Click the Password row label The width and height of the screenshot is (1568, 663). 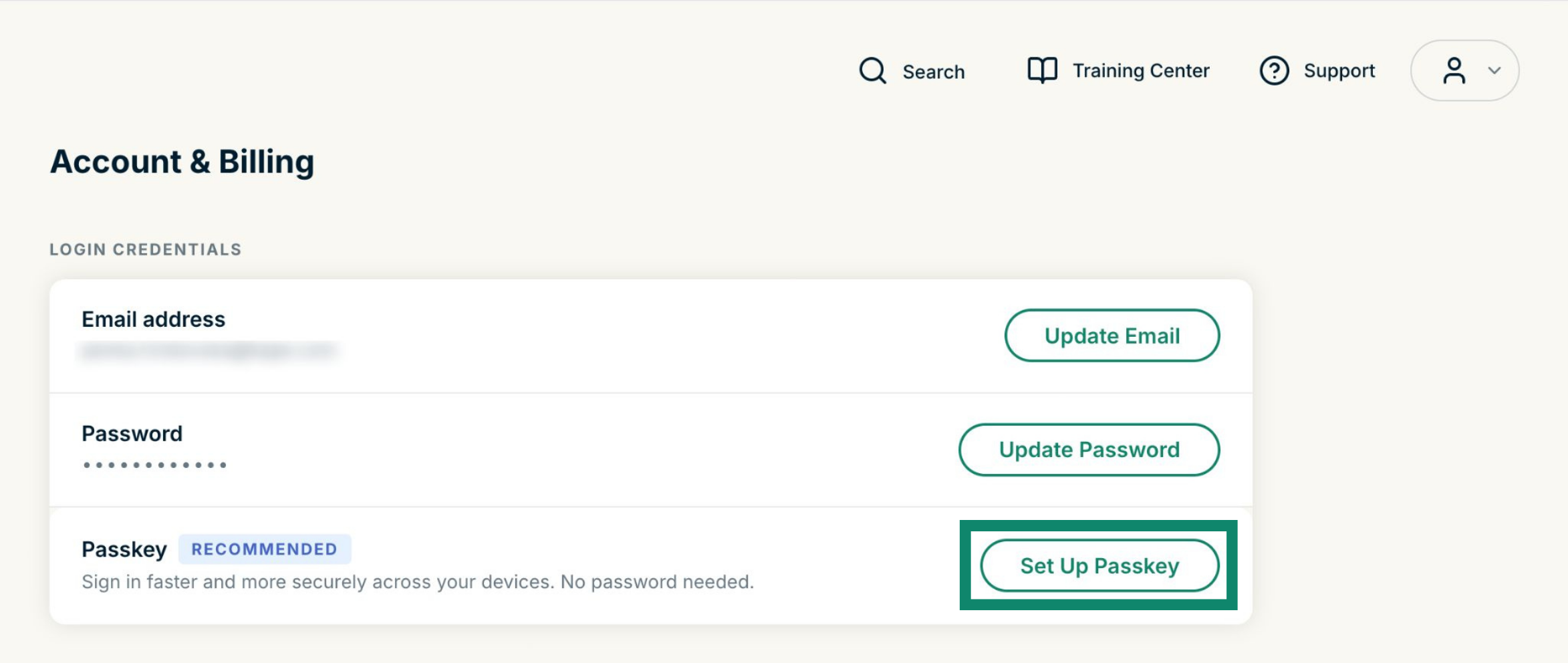click(132, 434)
